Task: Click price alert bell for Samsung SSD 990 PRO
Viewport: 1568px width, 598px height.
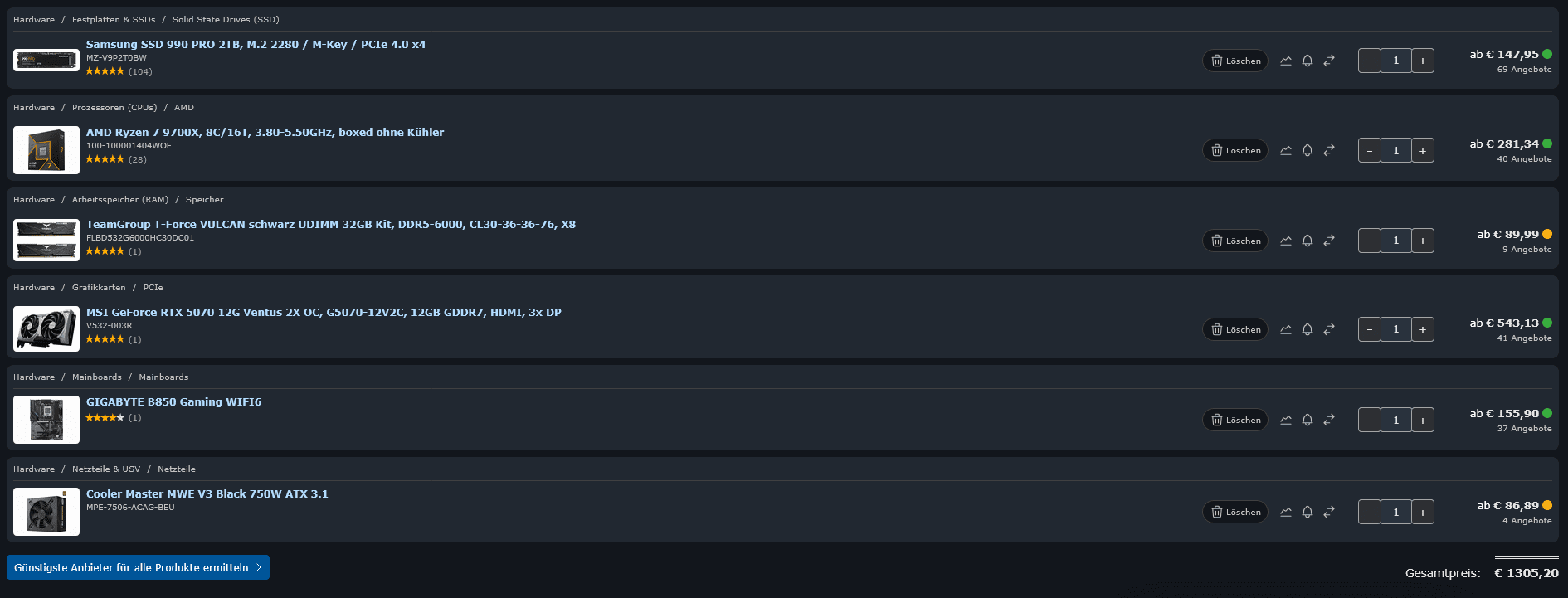Action: point(1307,61)
